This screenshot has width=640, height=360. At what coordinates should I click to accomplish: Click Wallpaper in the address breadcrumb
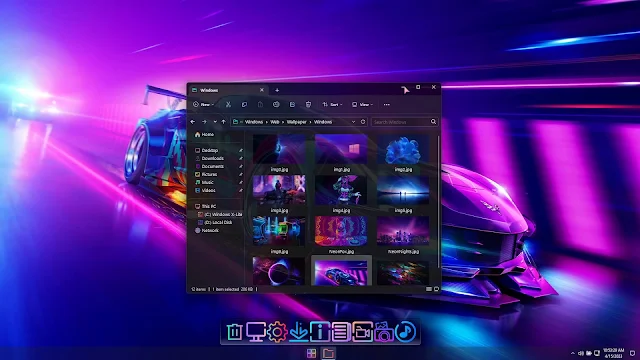tap(296, 122)
